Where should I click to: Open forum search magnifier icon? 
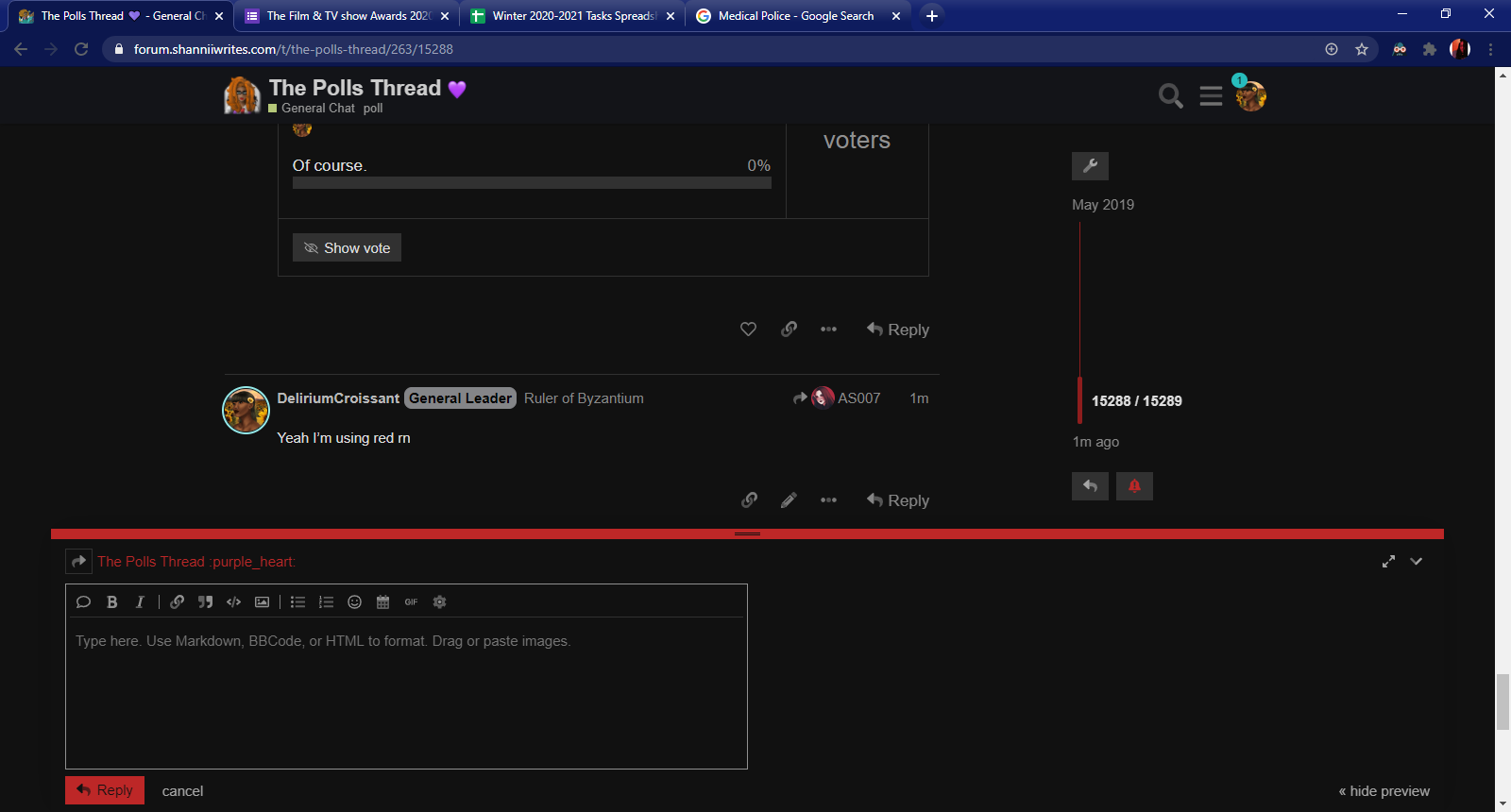[1170, 96]
